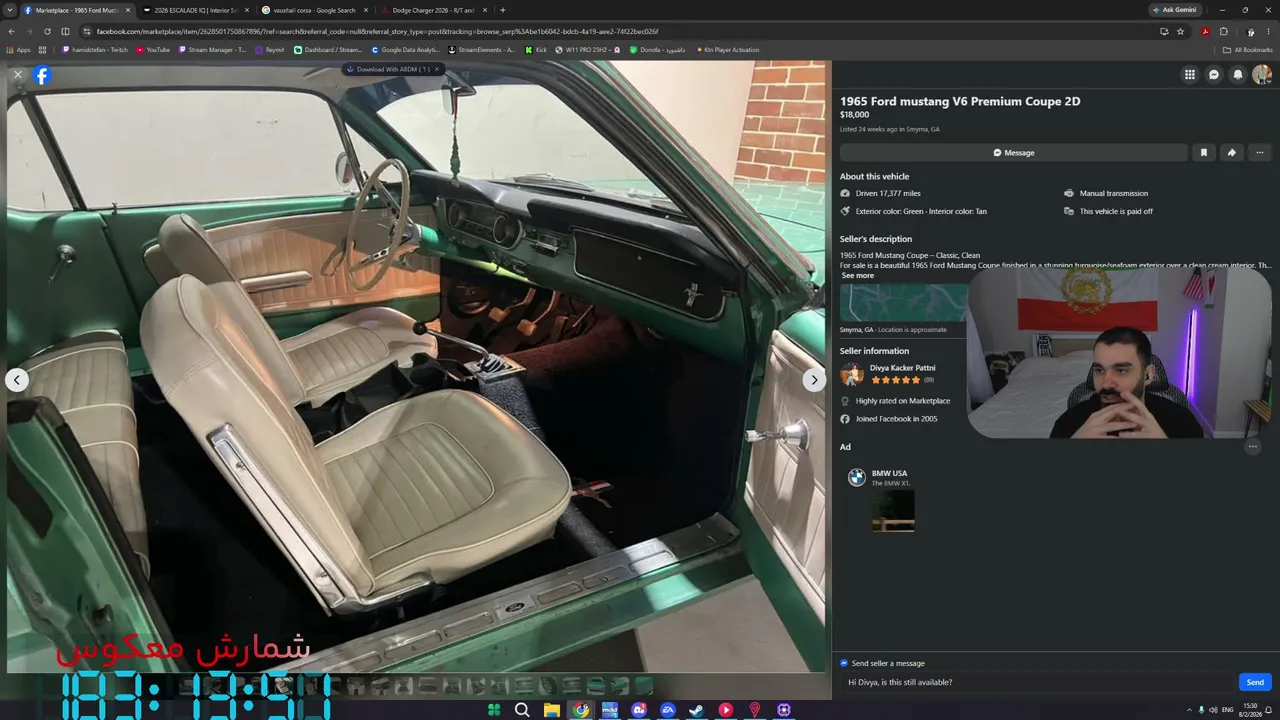1280x720 pixels.
Task: Open the taskbar volume control
Action: coord(1213,710)
